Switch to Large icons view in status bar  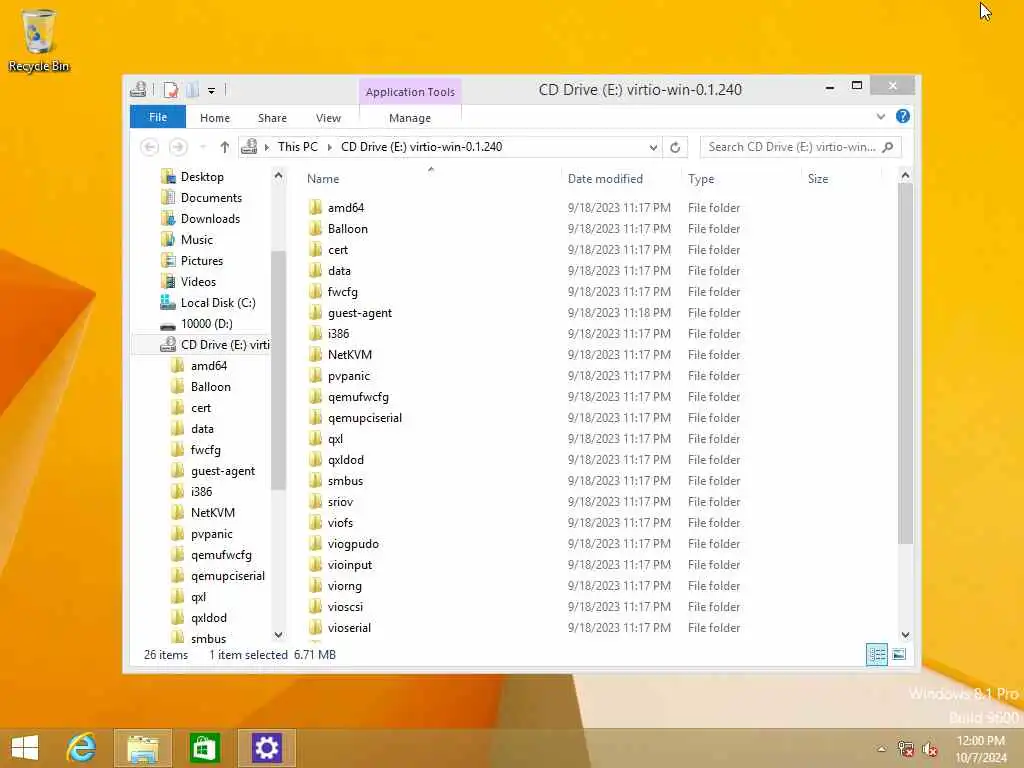click(x=899, y=654)
